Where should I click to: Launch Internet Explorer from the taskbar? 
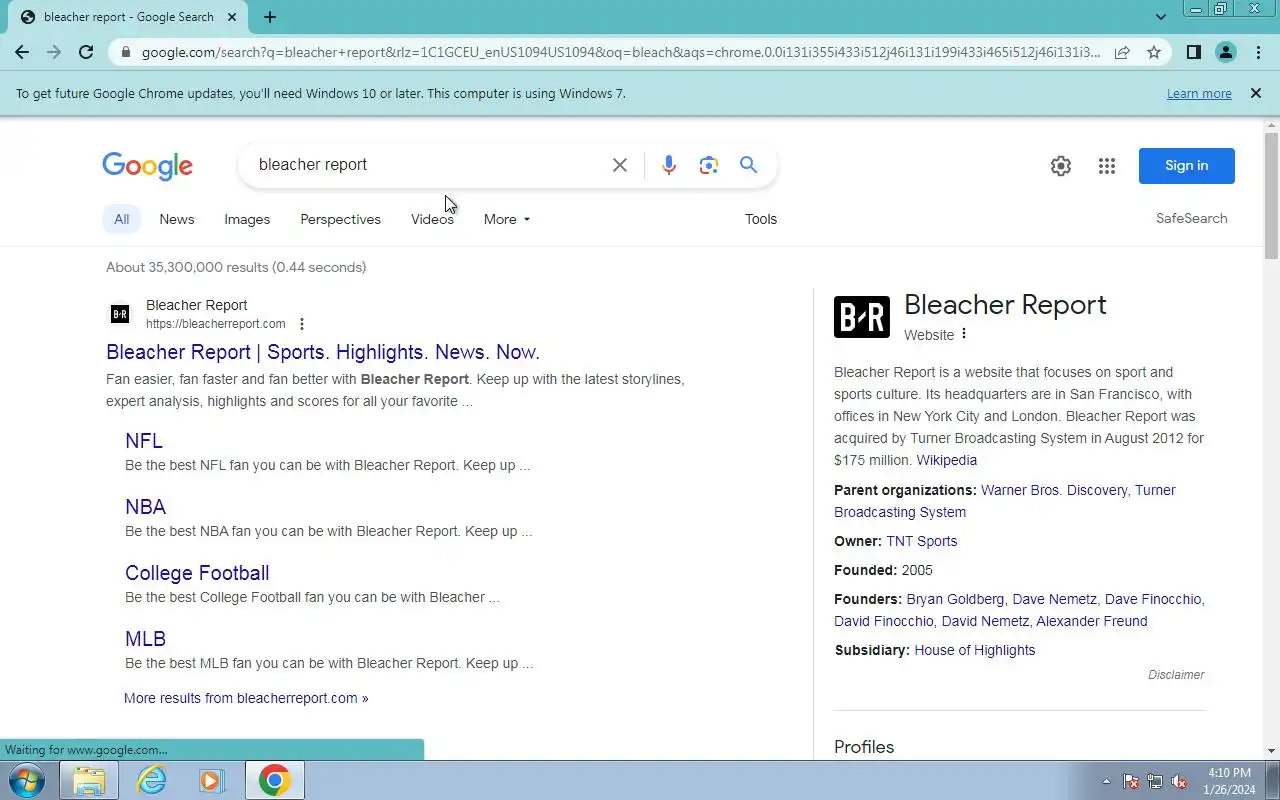pyautogui.click(x=152, y=780)
